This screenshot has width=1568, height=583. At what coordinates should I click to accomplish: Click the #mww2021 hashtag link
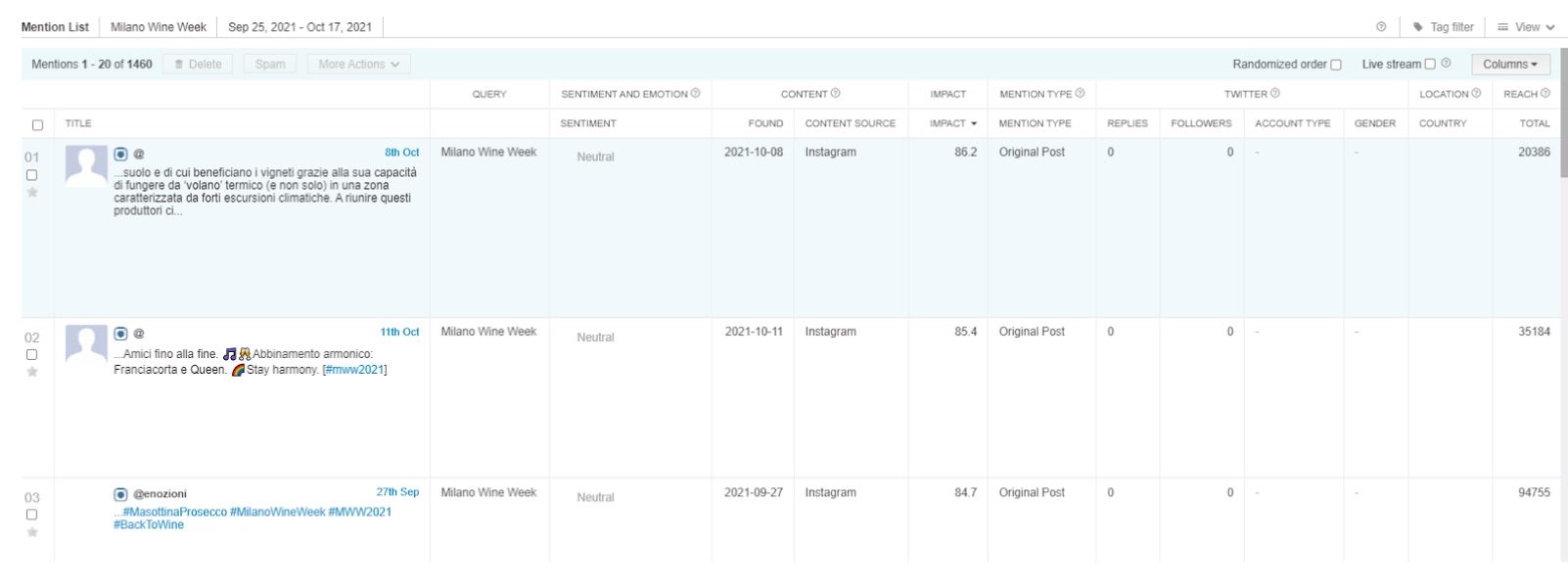(x=354, y=370)
